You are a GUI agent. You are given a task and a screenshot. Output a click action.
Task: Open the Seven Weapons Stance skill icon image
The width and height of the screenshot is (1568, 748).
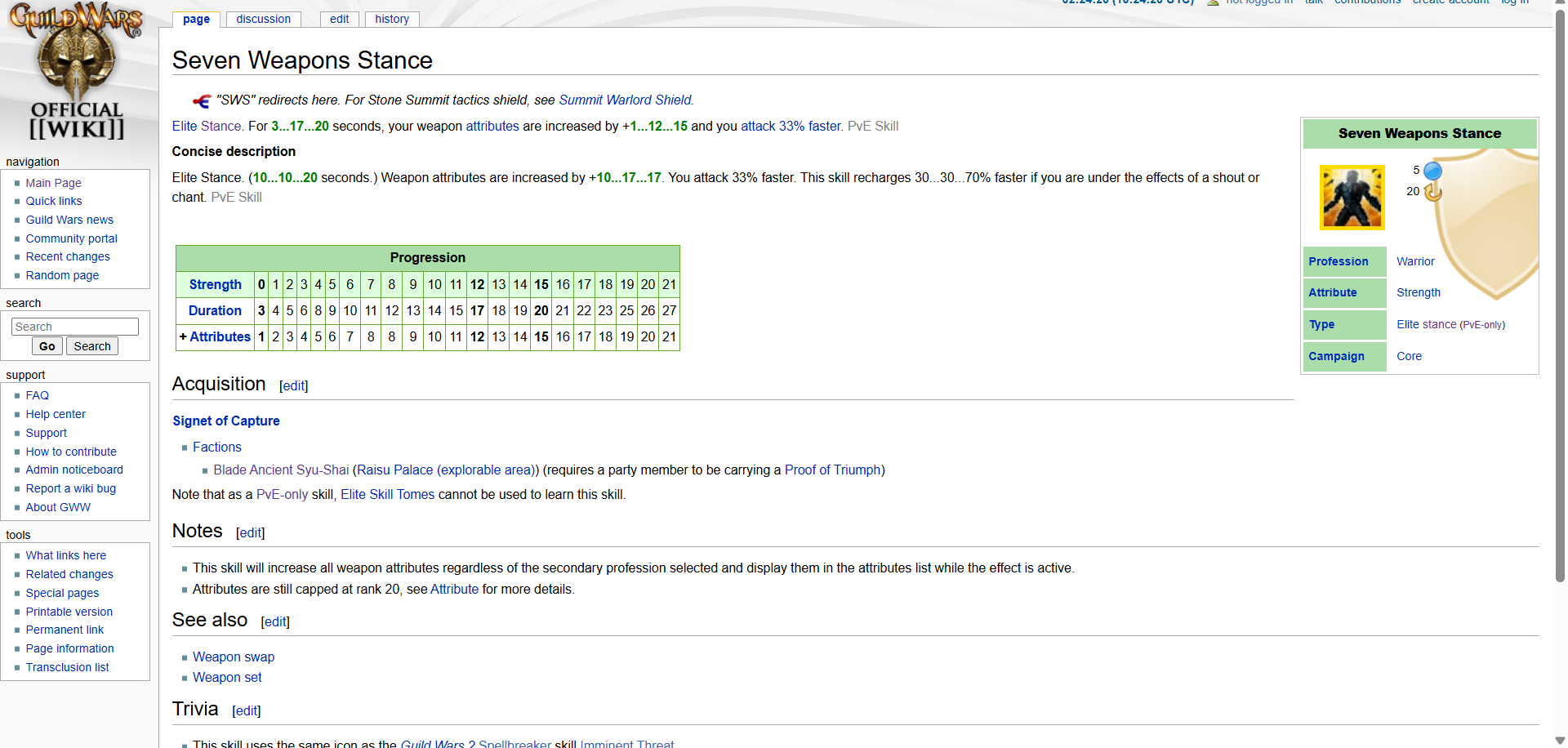(x=1352, y=197)
